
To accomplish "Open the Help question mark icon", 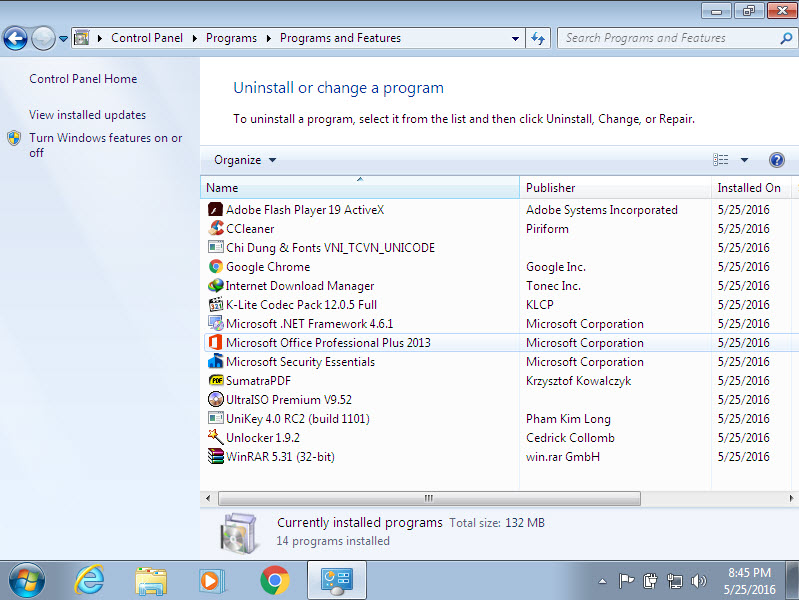I will tap(776, 160).
